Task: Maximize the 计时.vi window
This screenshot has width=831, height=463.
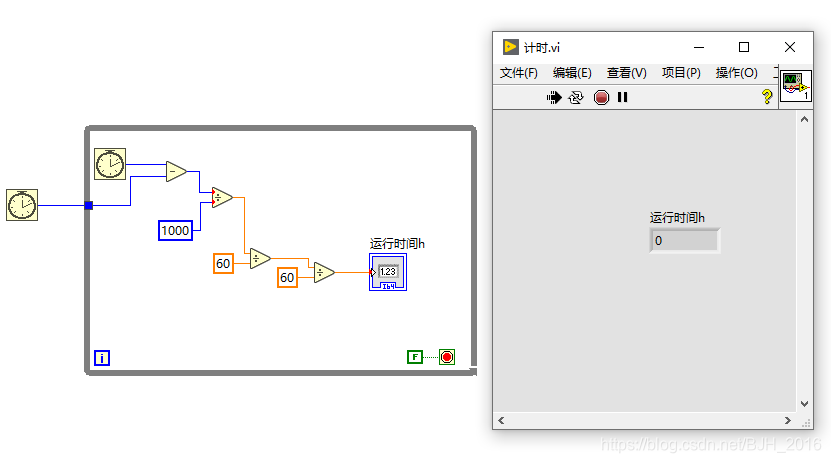Action: click(x=744, y=47)
